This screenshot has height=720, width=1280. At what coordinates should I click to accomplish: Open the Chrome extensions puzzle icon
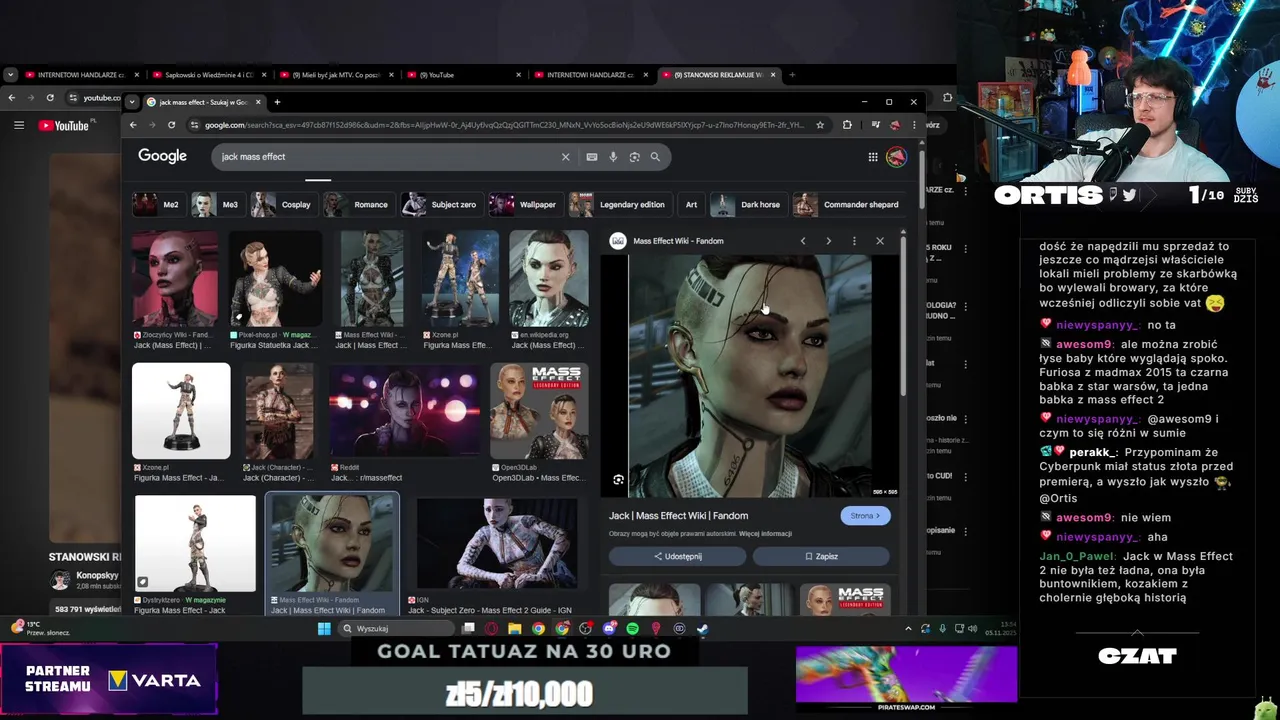(847, 125)
